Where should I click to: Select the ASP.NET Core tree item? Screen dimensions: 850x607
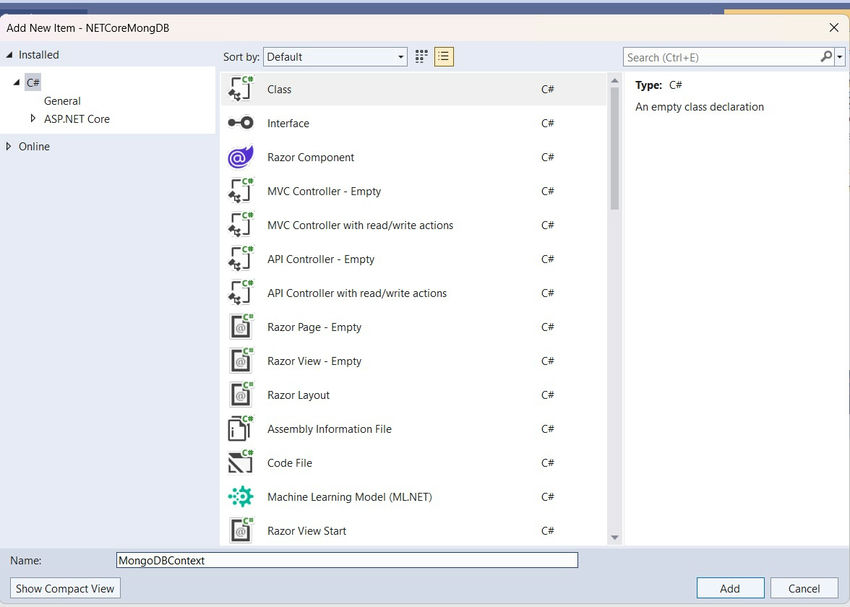(x=78, y=119)
